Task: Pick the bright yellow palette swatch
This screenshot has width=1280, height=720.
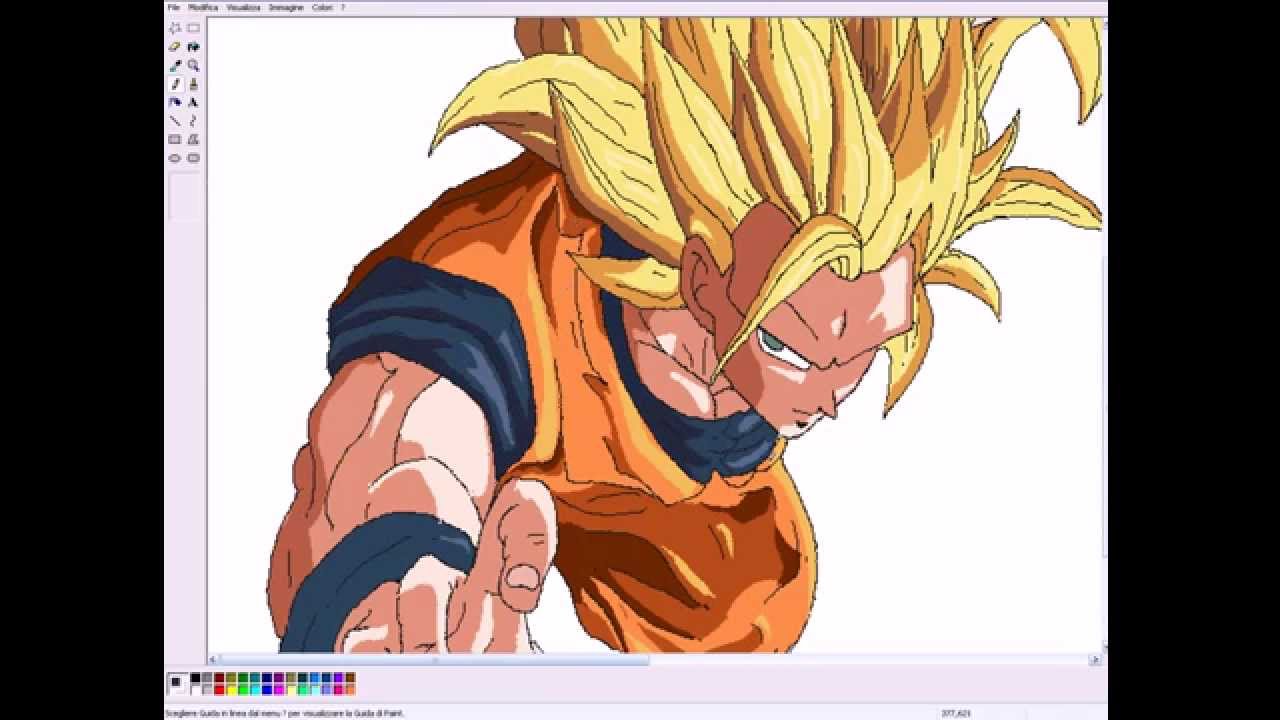Action: pos(231,690)
